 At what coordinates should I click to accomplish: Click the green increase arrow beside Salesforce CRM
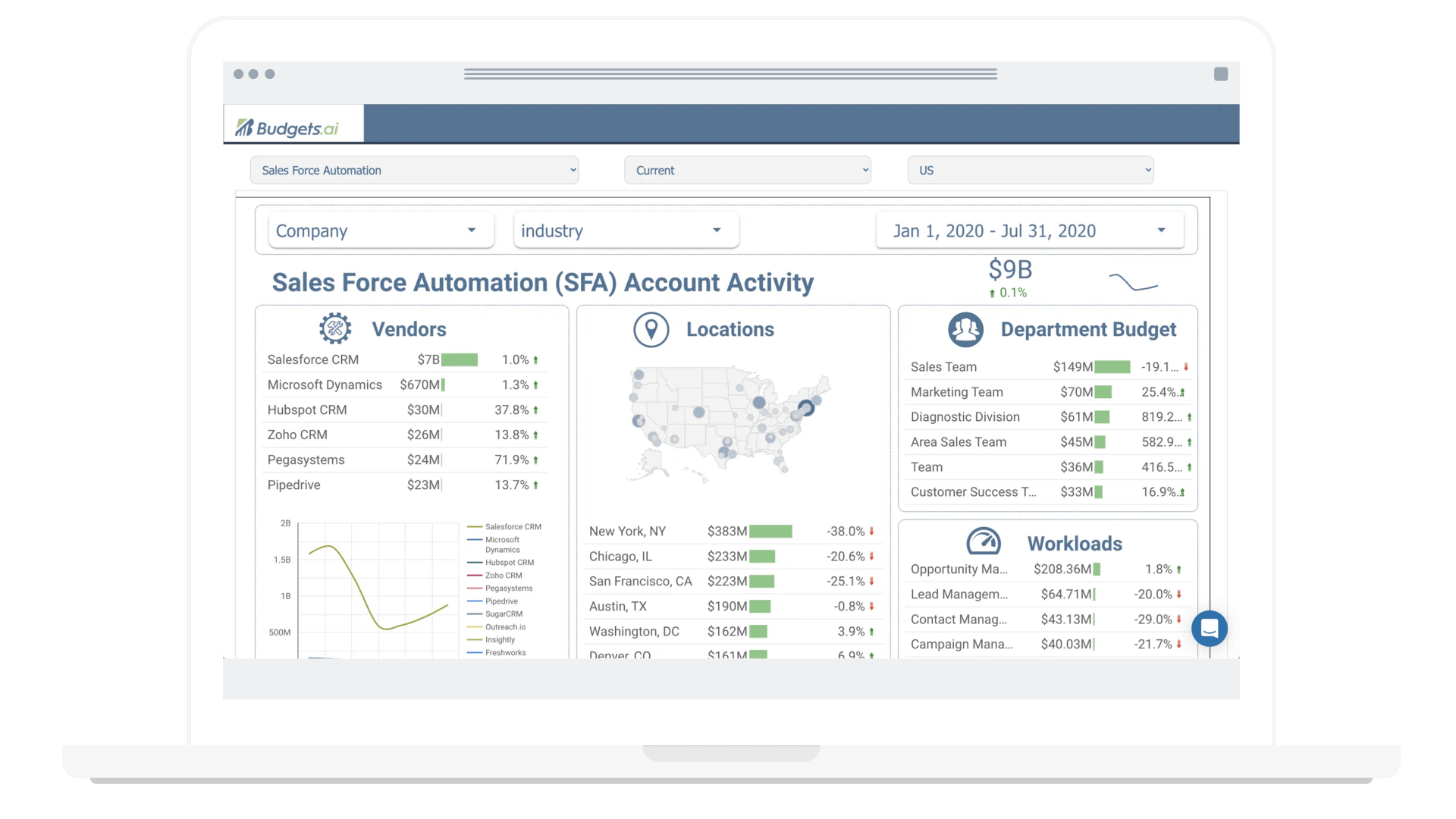(536, 359)
